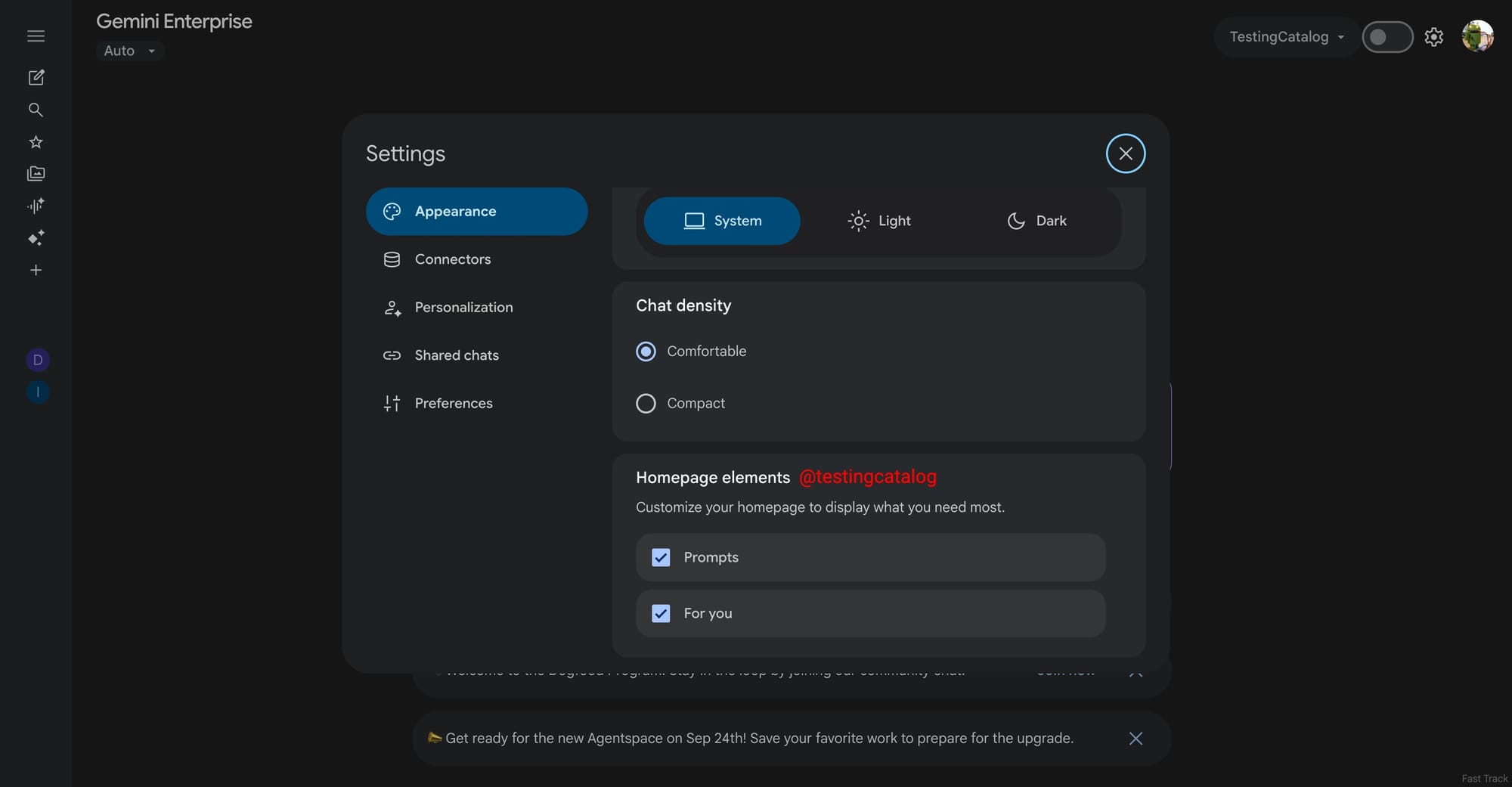Viewport: 1512px width, 787px height.
Task: Flip the toggle switch in the header
Action: coord(1387,37)
